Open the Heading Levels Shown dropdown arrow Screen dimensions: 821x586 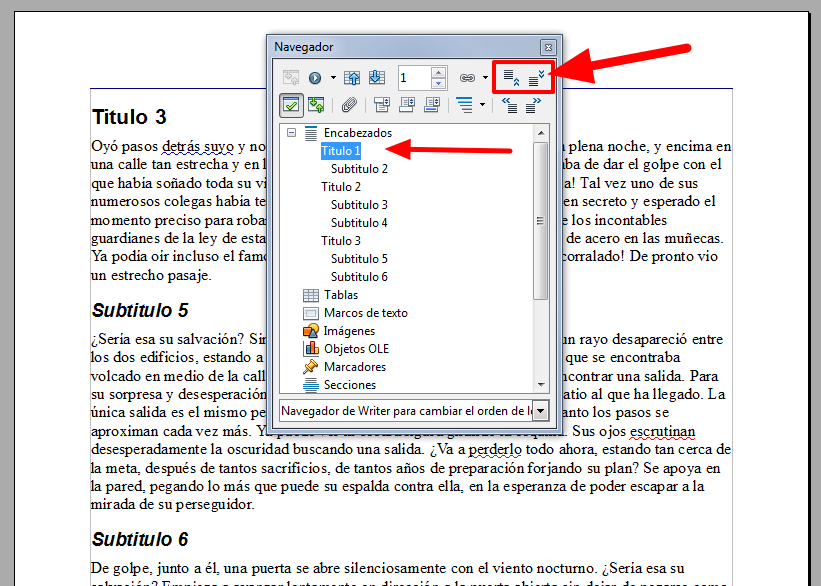(482, 105)
